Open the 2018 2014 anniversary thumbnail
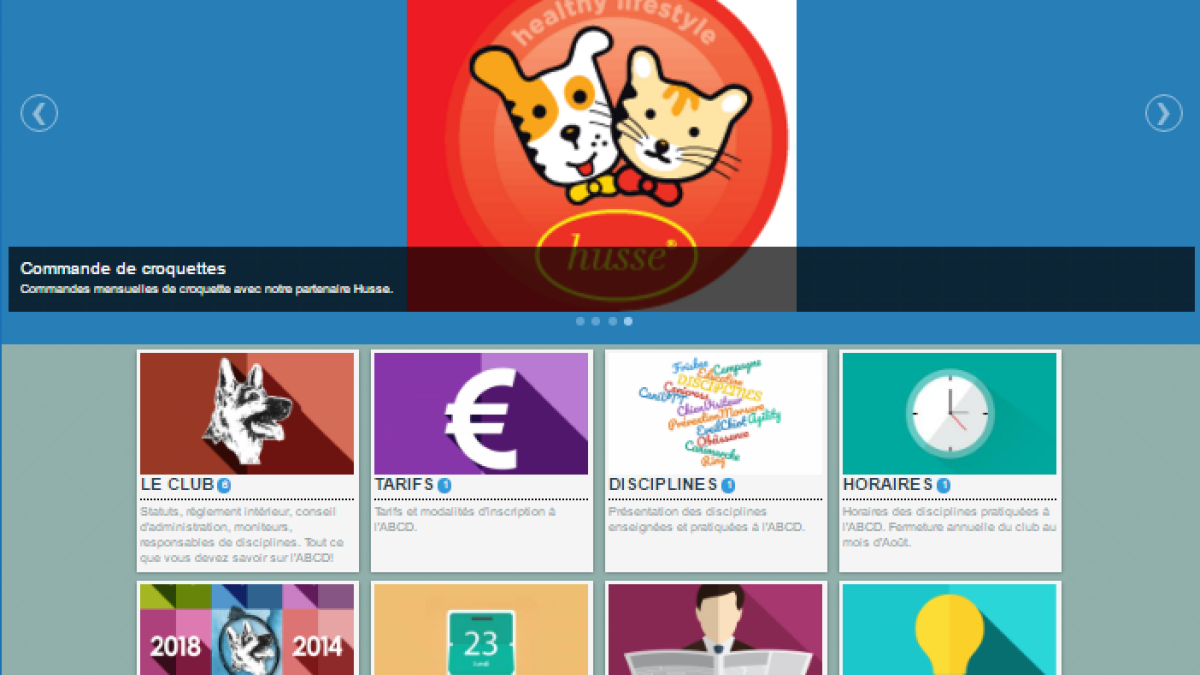 (247, 630)
